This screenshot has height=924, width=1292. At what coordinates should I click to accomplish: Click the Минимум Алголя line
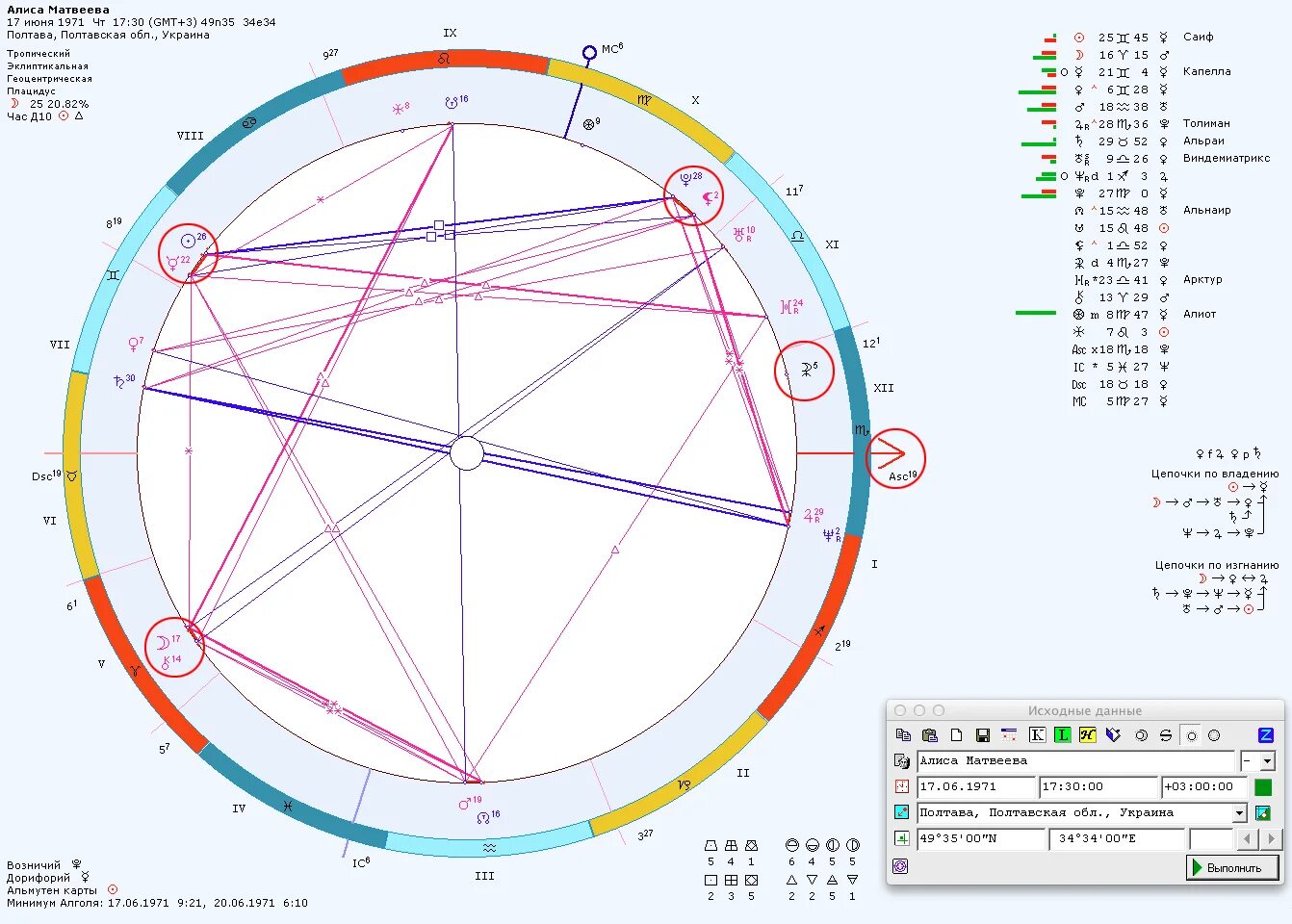click(157, 903)
